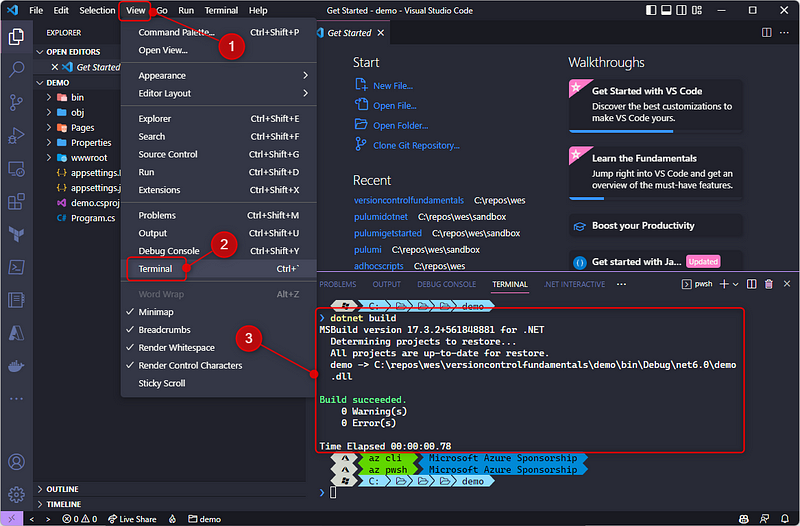Expand the Pages folder
Image resolution: width=800 pixels, height=526 pixels.
[82, 128]
